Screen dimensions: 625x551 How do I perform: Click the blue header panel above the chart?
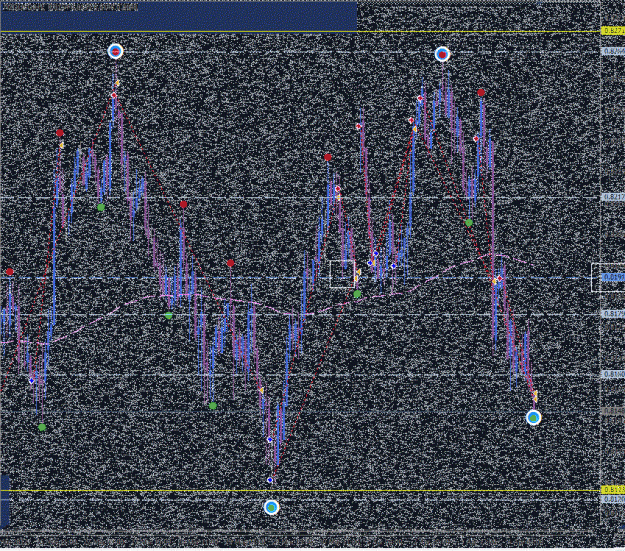pos(179,16)
